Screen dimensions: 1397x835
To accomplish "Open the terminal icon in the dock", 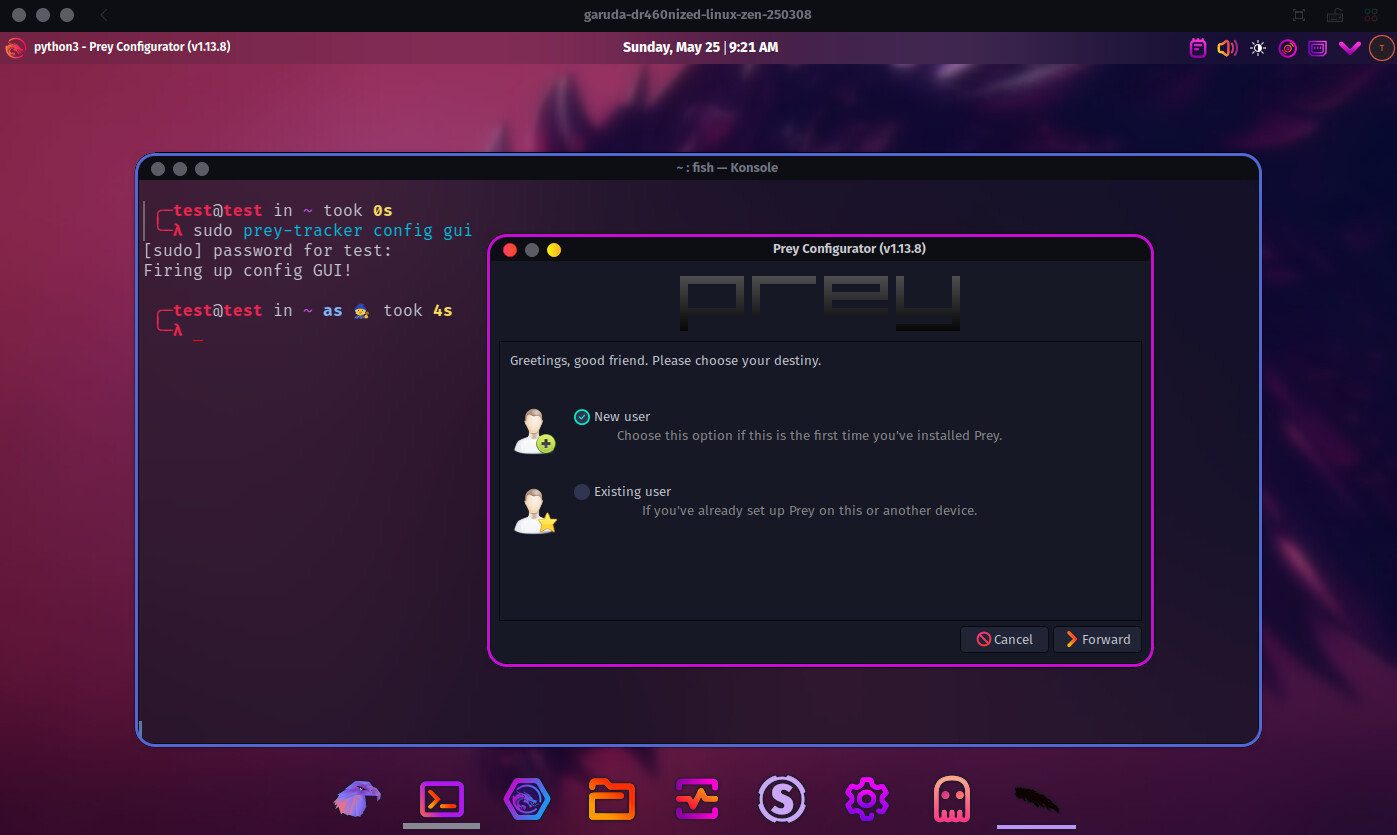I will pyautogui.click(x=441, y=799).
